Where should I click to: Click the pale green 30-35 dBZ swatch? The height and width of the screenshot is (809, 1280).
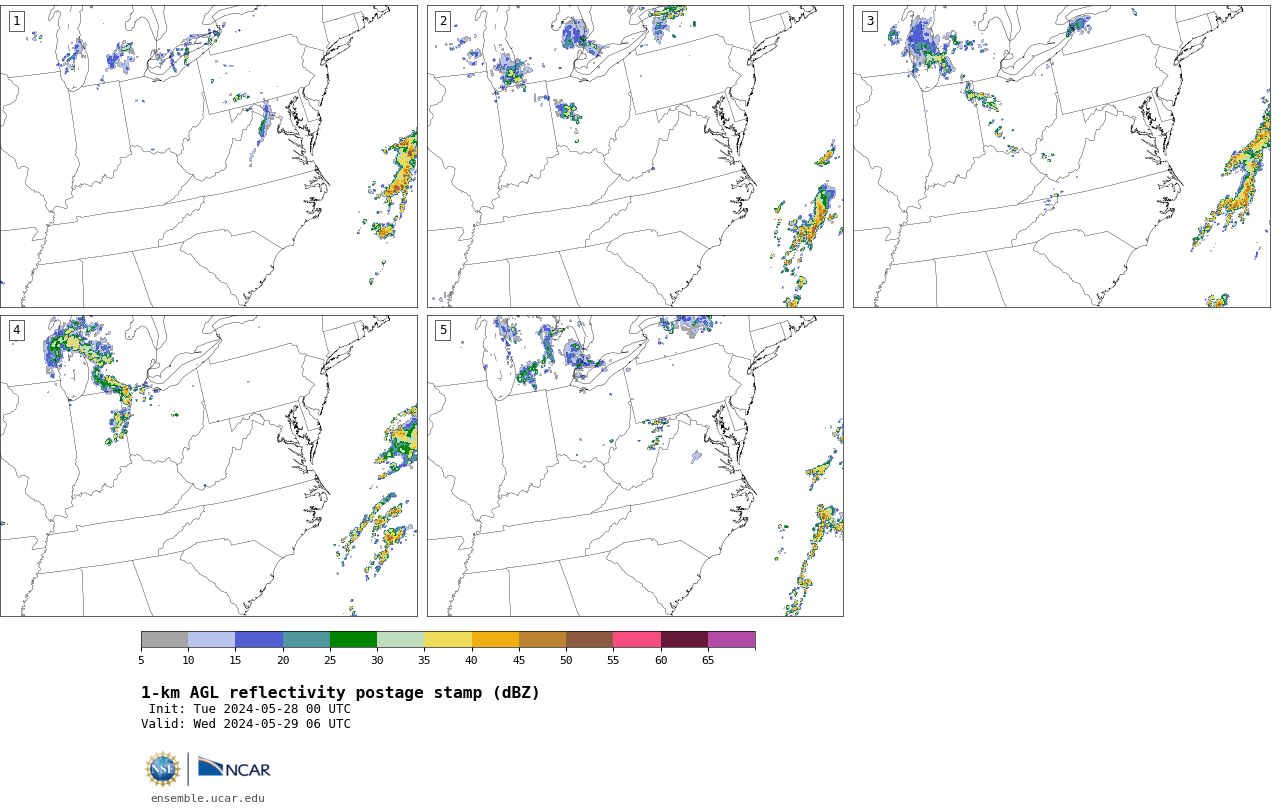click(401, 640)
